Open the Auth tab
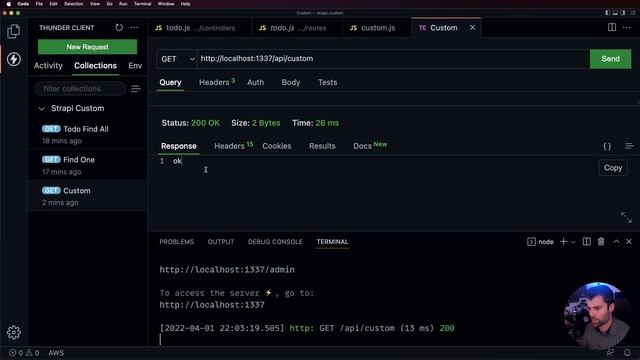Screen dimensions: 640x360 (x=256, y=82)
